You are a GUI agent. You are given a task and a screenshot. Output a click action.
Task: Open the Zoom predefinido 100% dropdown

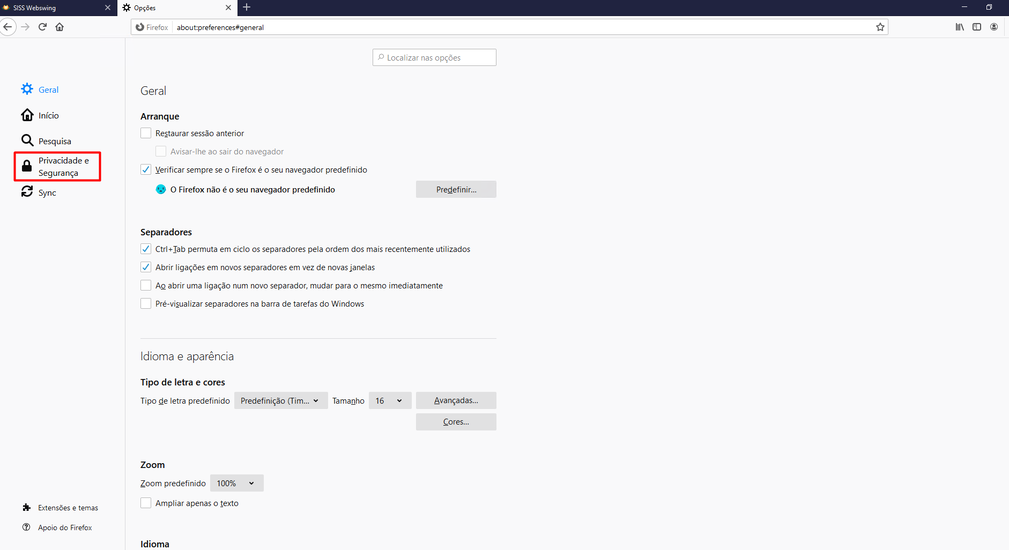pos(236,483)
